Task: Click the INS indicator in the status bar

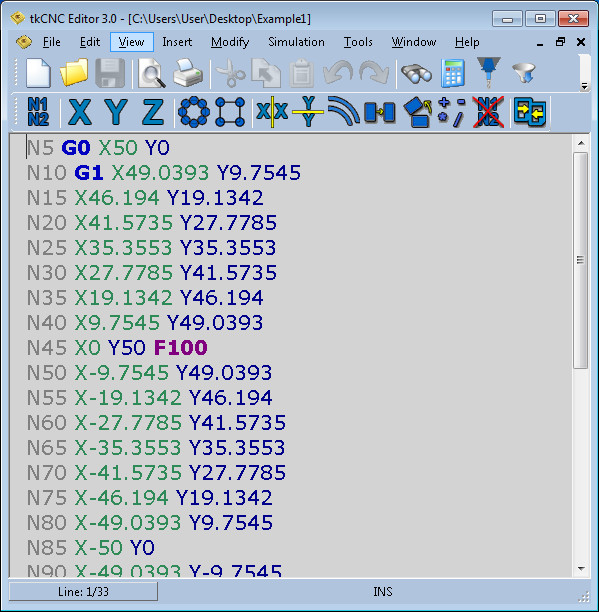Action: pyautogui.click(x=382, y=592)
